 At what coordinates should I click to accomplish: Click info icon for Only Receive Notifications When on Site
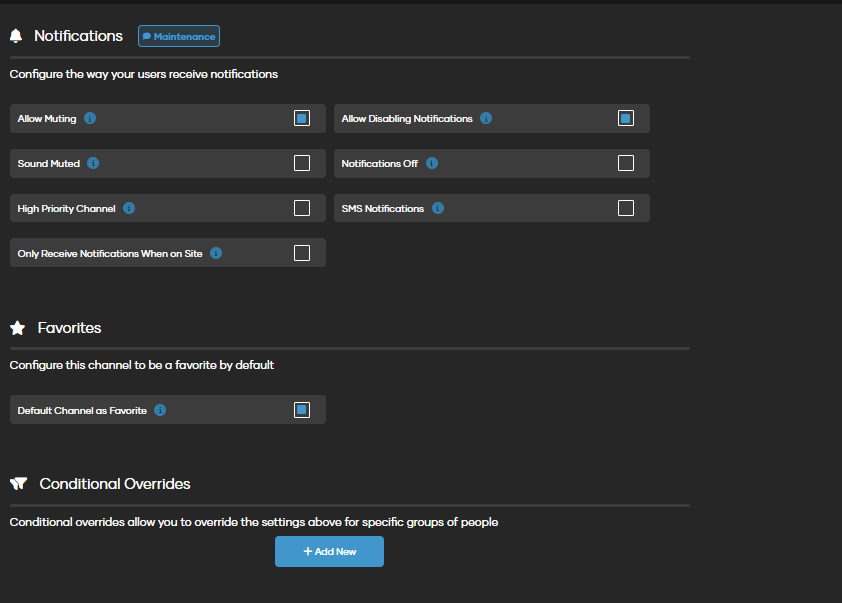coord(216,253)
